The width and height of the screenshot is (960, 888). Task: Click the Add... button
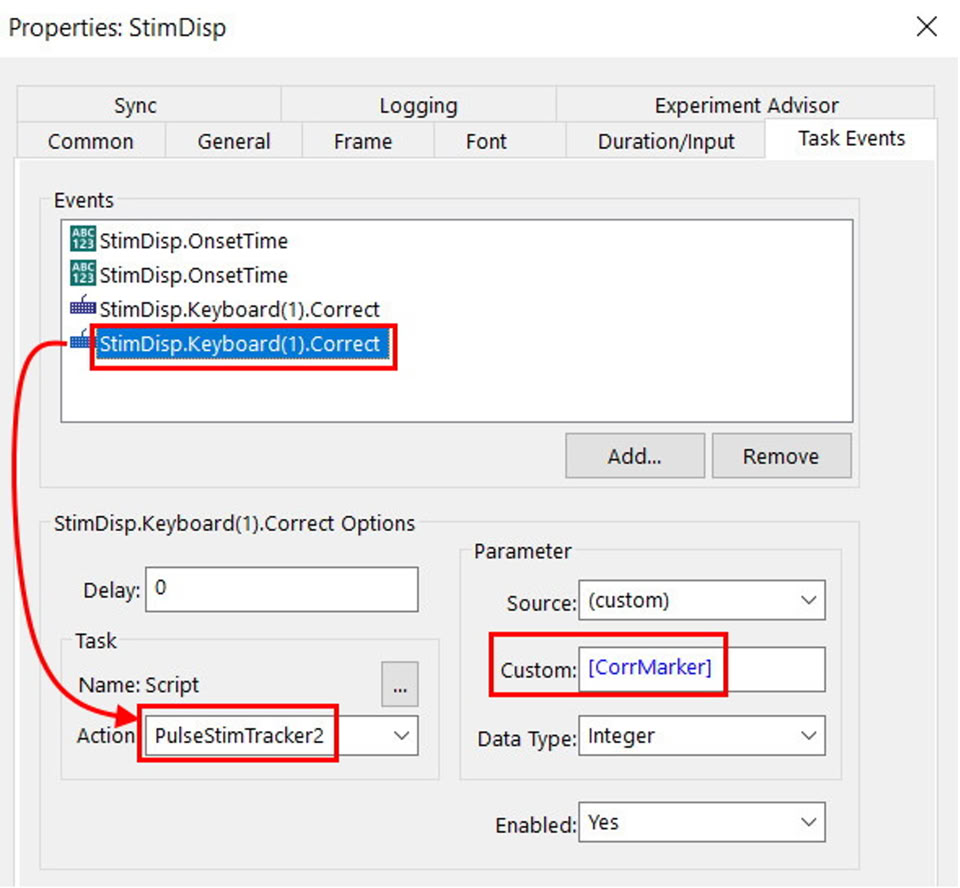634,456
